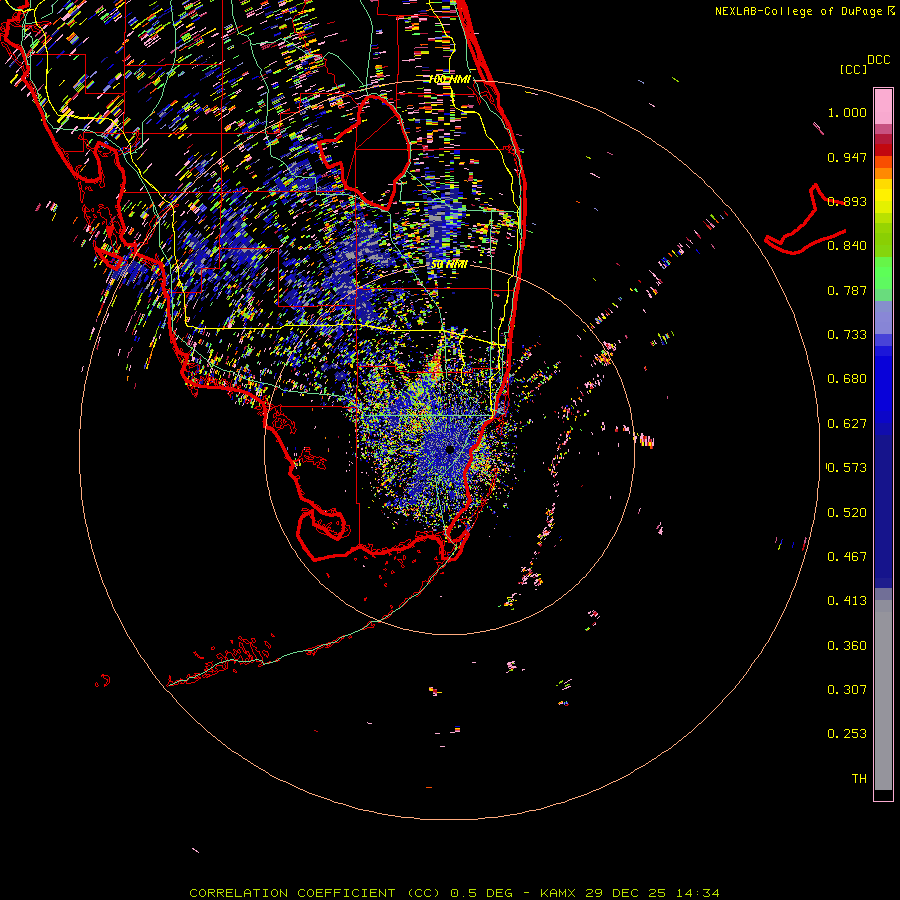Click the 0.840 color scale value
Image resolution: width=900 pixels, height=900 pixels.
847,246
